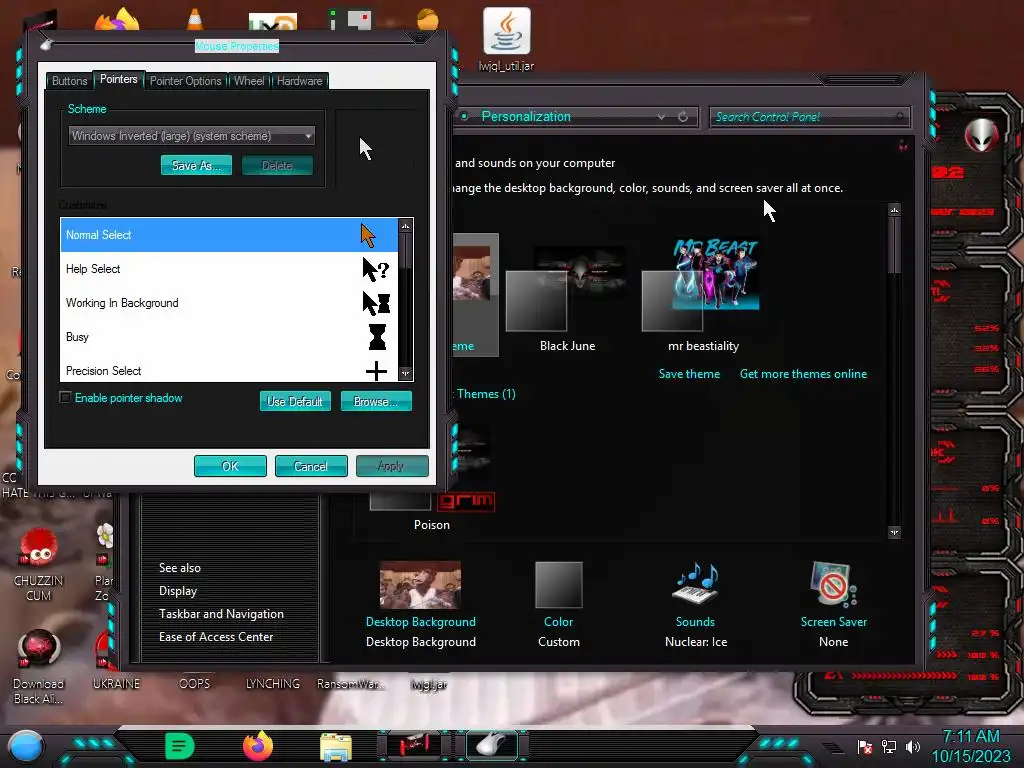Launch Firefox from the taskbar
The image size is (1024, 768).
tap(258, 746)
